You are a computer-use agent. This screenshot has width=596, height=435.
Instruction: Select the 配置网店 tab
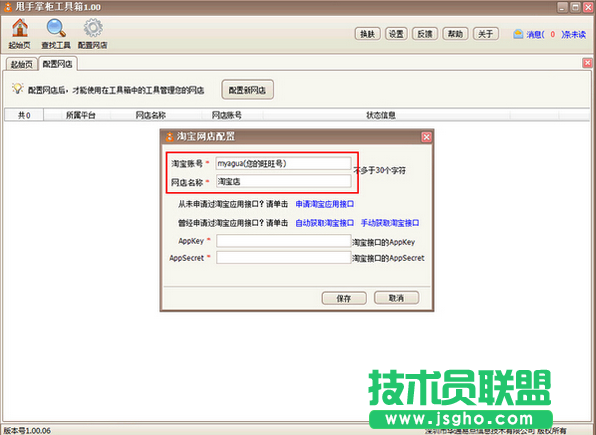point(57,64)
